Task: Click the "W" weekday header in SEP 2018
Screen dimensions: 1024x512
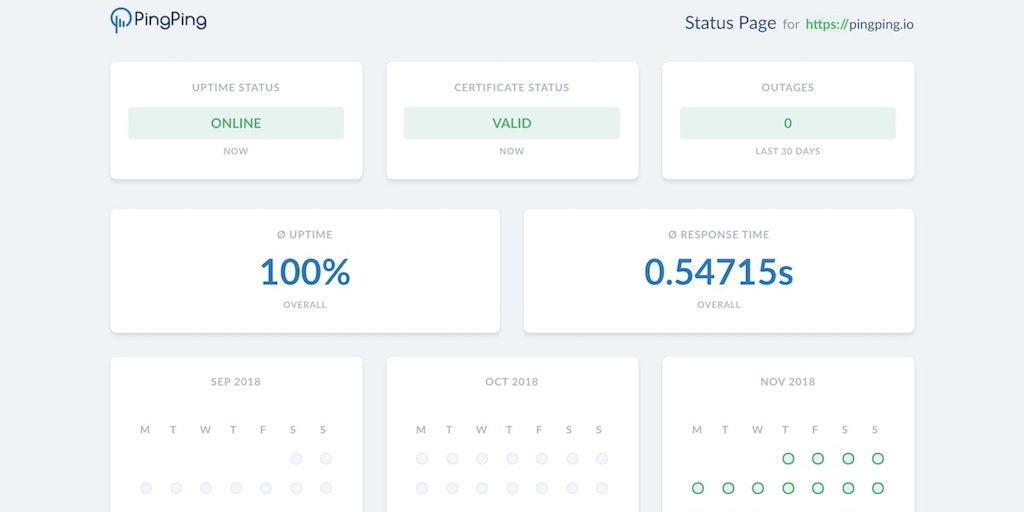Action: pos(206,430)
